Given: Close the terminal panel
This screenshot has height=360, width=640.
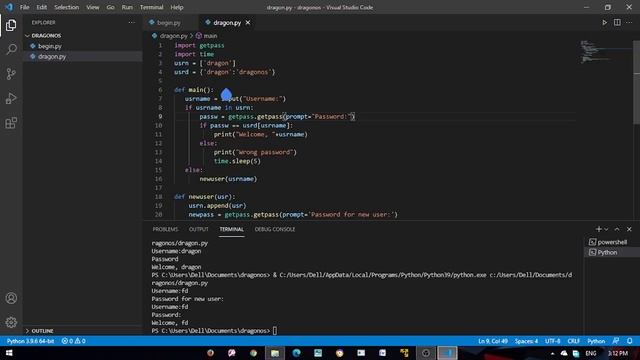Looking at the screenshot, I should point(629,229).
